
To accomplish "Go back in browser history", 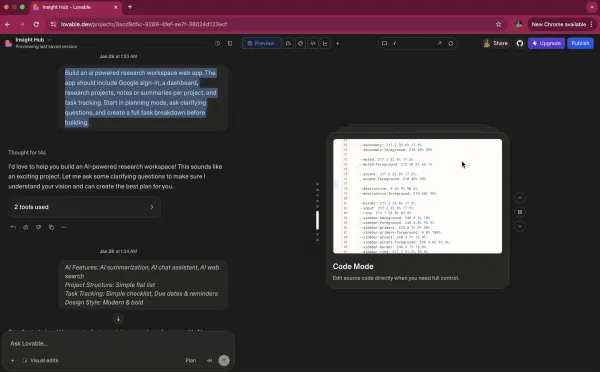I will coord(8,24).
